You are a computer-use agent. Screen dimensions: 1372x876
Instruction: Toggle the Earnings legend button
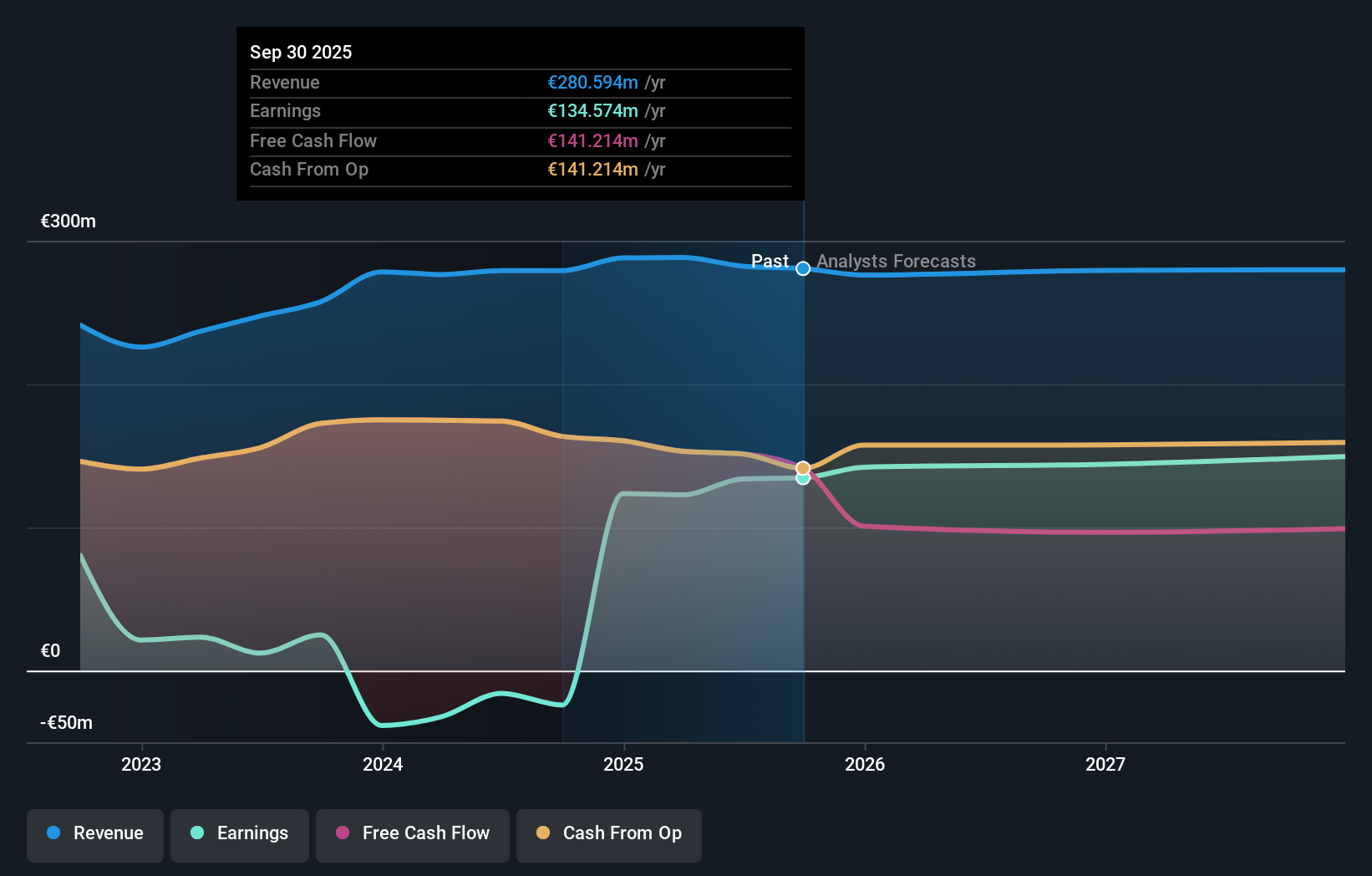240,835
